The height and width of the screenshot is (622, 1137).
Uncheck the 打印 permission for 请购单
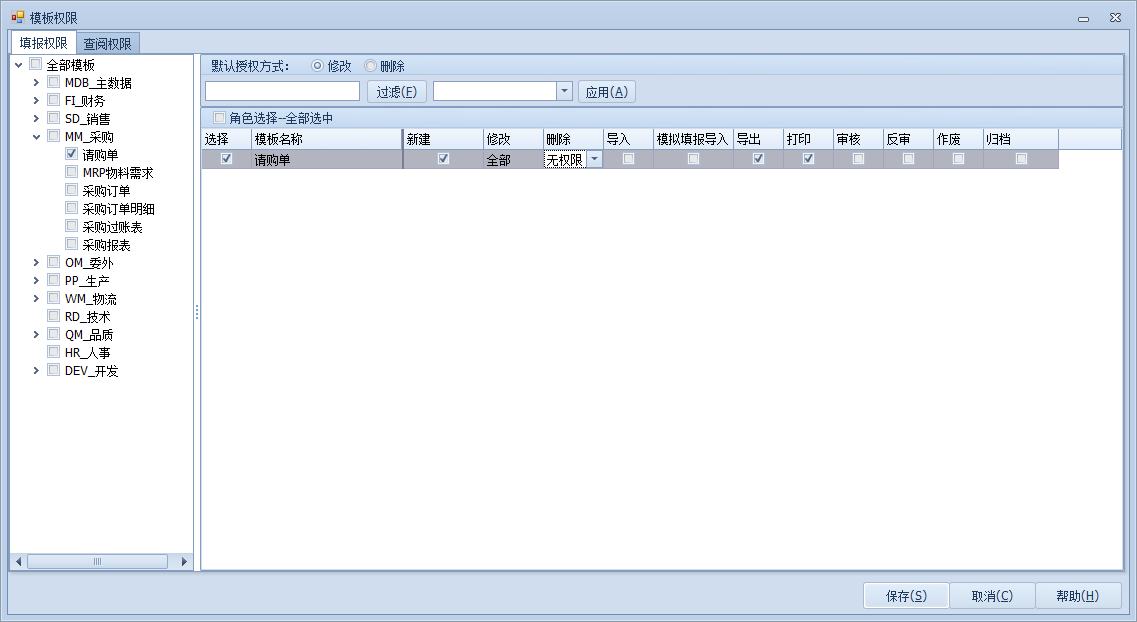pos(808,159)
